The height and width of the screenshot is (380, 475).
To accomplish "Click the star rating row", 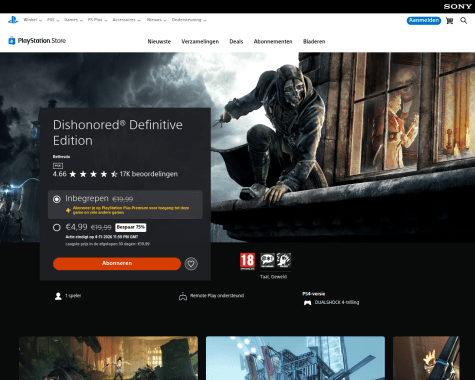I will pyautogui.click(x=93, y=174).
